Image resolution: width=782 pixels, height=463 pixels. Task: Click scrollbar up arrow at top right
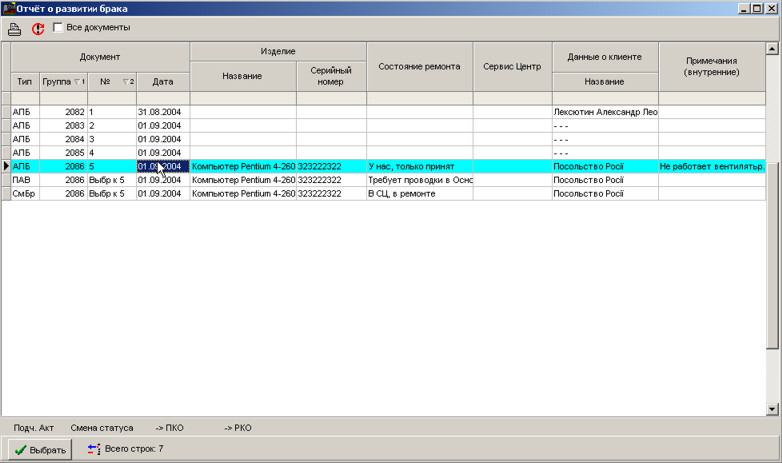tap(771, 48)
